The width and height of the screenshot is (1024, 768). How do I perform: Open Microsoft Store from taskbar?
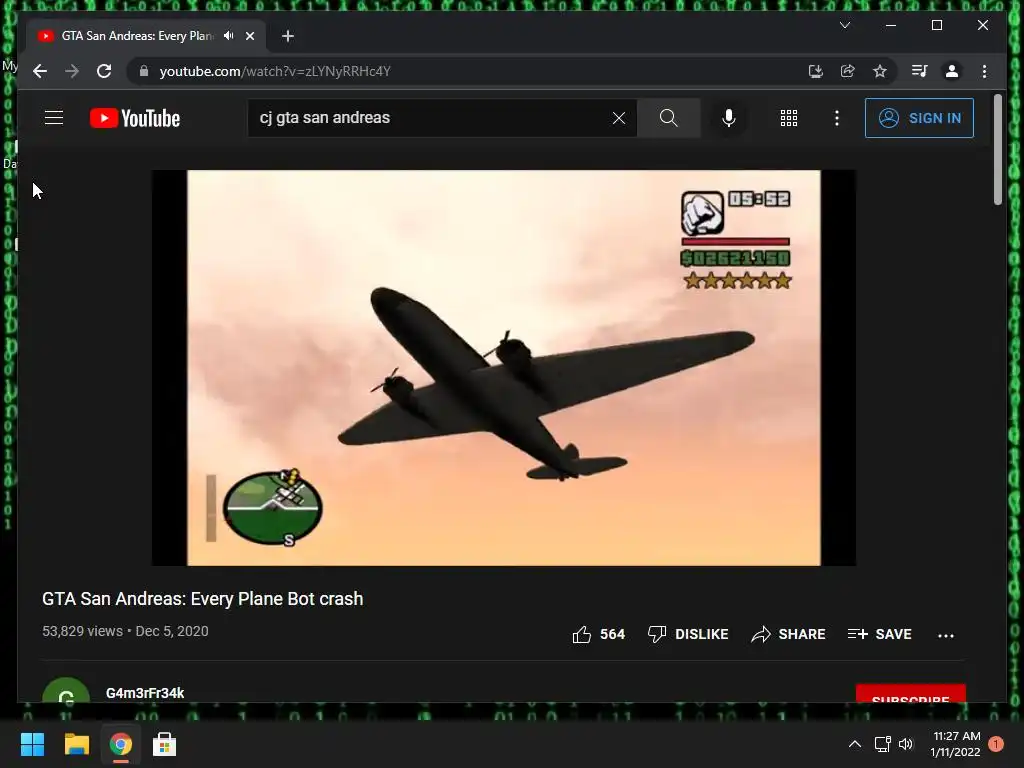point(165,744)
